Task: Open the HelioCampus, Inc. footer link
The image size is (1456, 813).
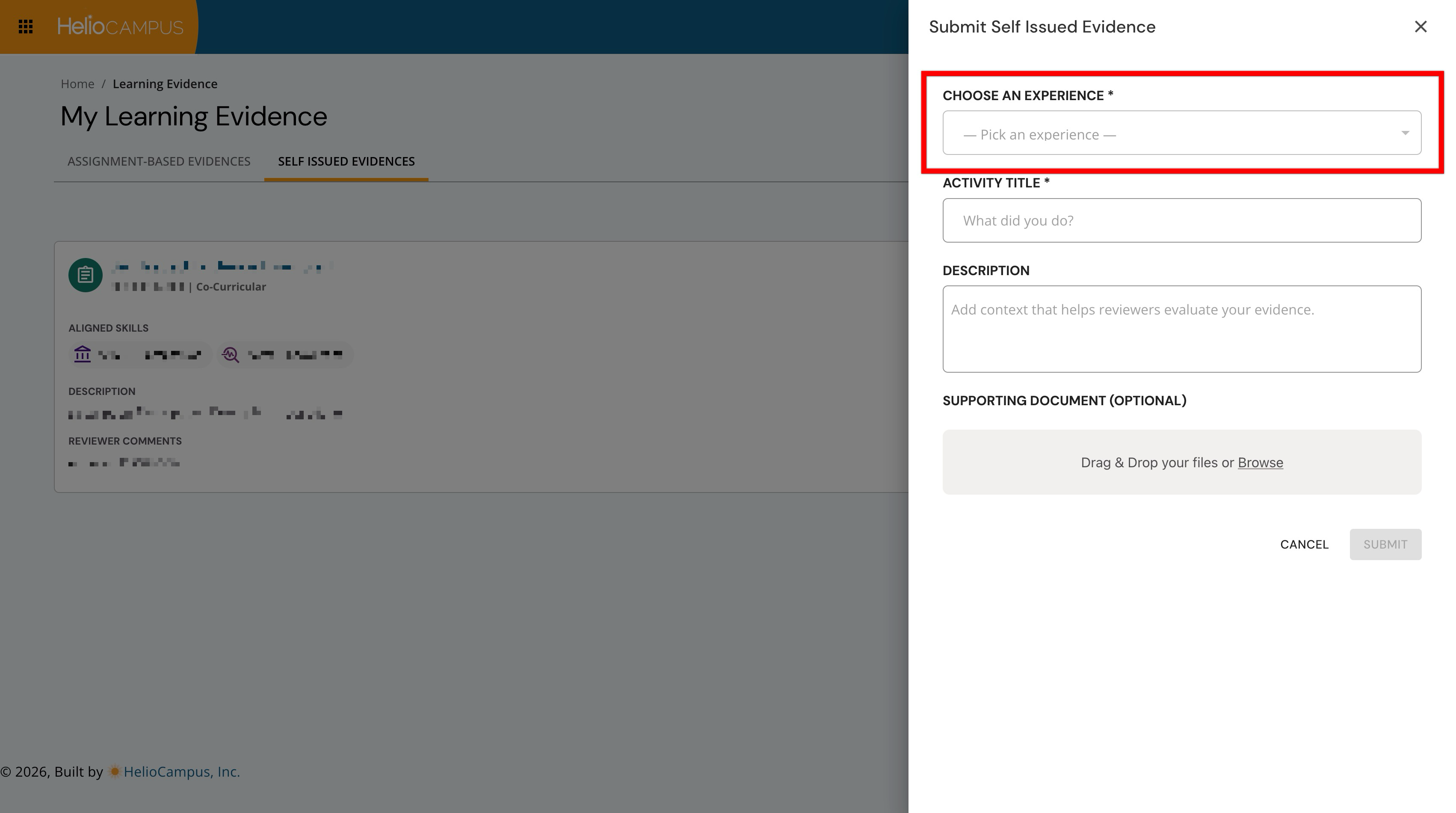Action: (182, 772)
